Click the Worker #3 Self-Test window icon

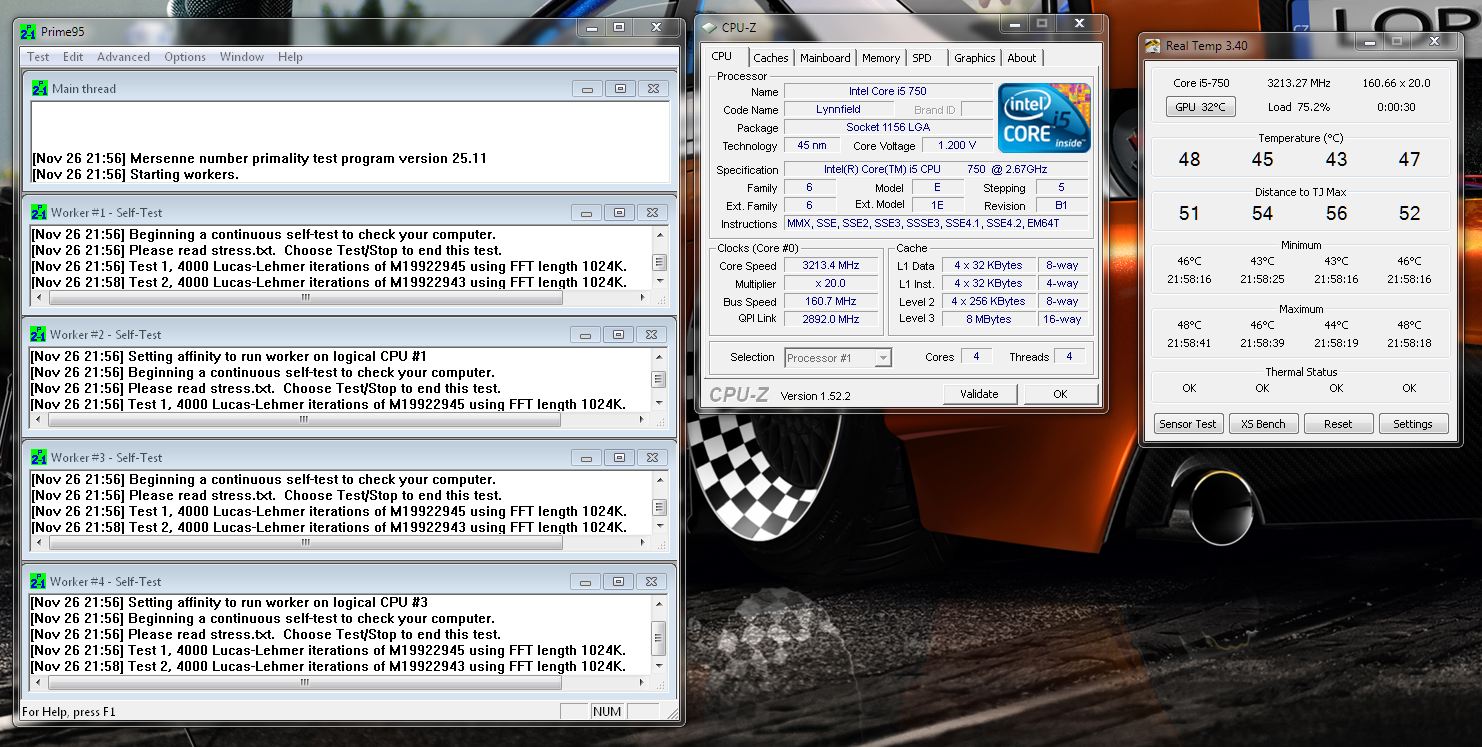click(x=39, y=457)
